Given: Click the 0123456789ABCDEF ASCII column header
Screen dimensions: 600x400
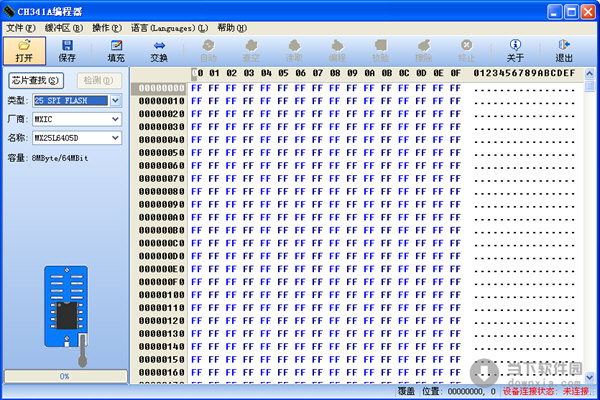Looking at the screenshot, I should pos(524,73).
